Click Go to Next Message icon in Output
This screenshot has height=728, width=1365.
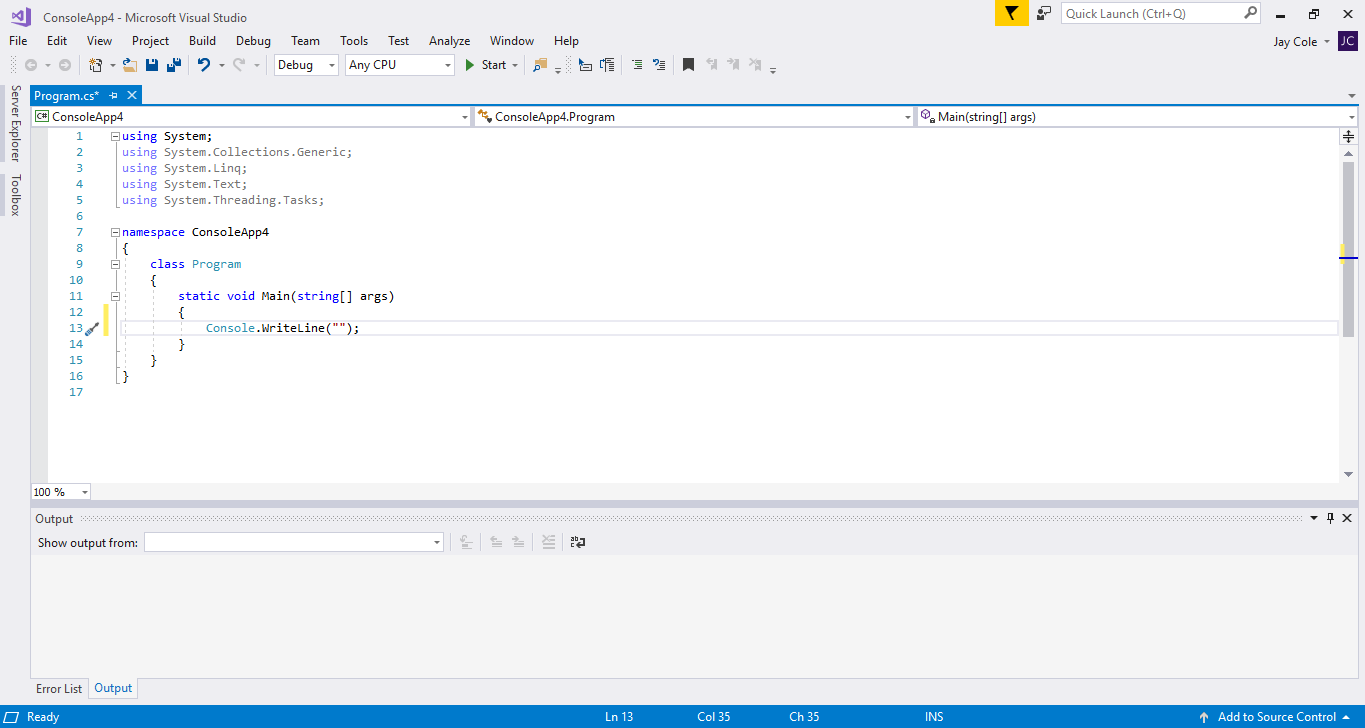[x=518, y=542]
